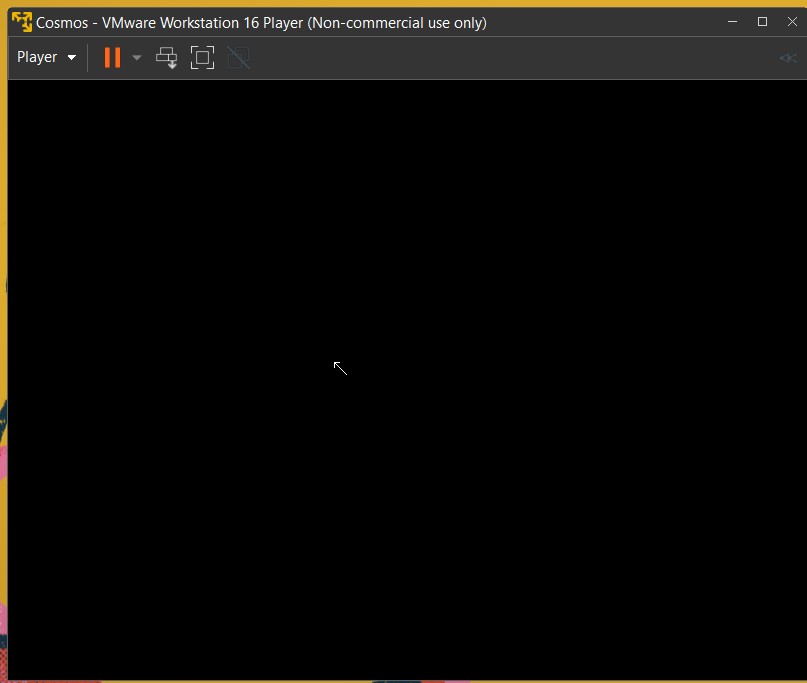Toggle Unity mode from the toolbar
Viewport: 807px width, 683px height.
point(237,57)
